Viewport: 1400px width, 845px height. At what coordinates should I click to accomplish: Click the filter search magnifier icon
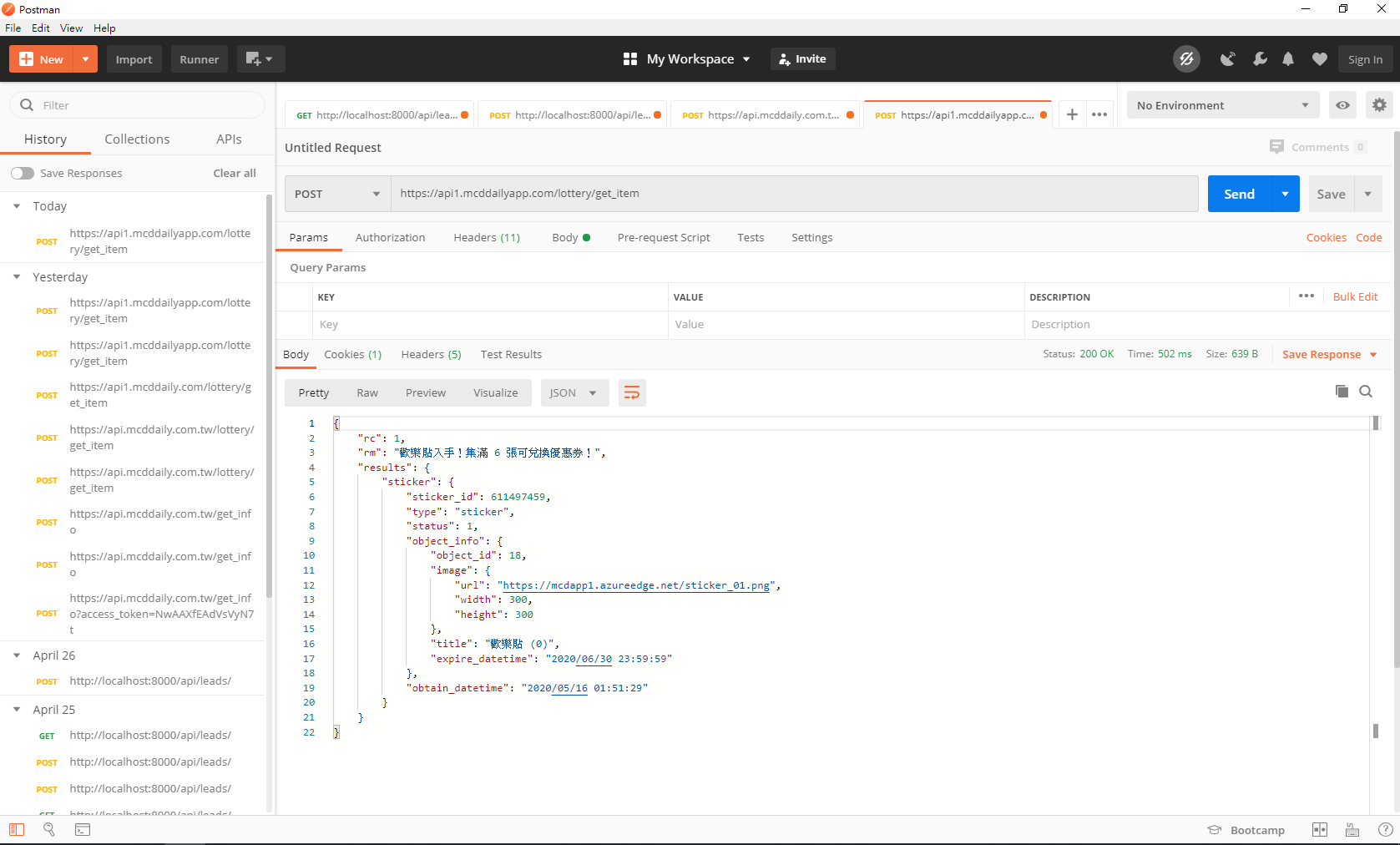pyautogui.click(x=27, y=105)
